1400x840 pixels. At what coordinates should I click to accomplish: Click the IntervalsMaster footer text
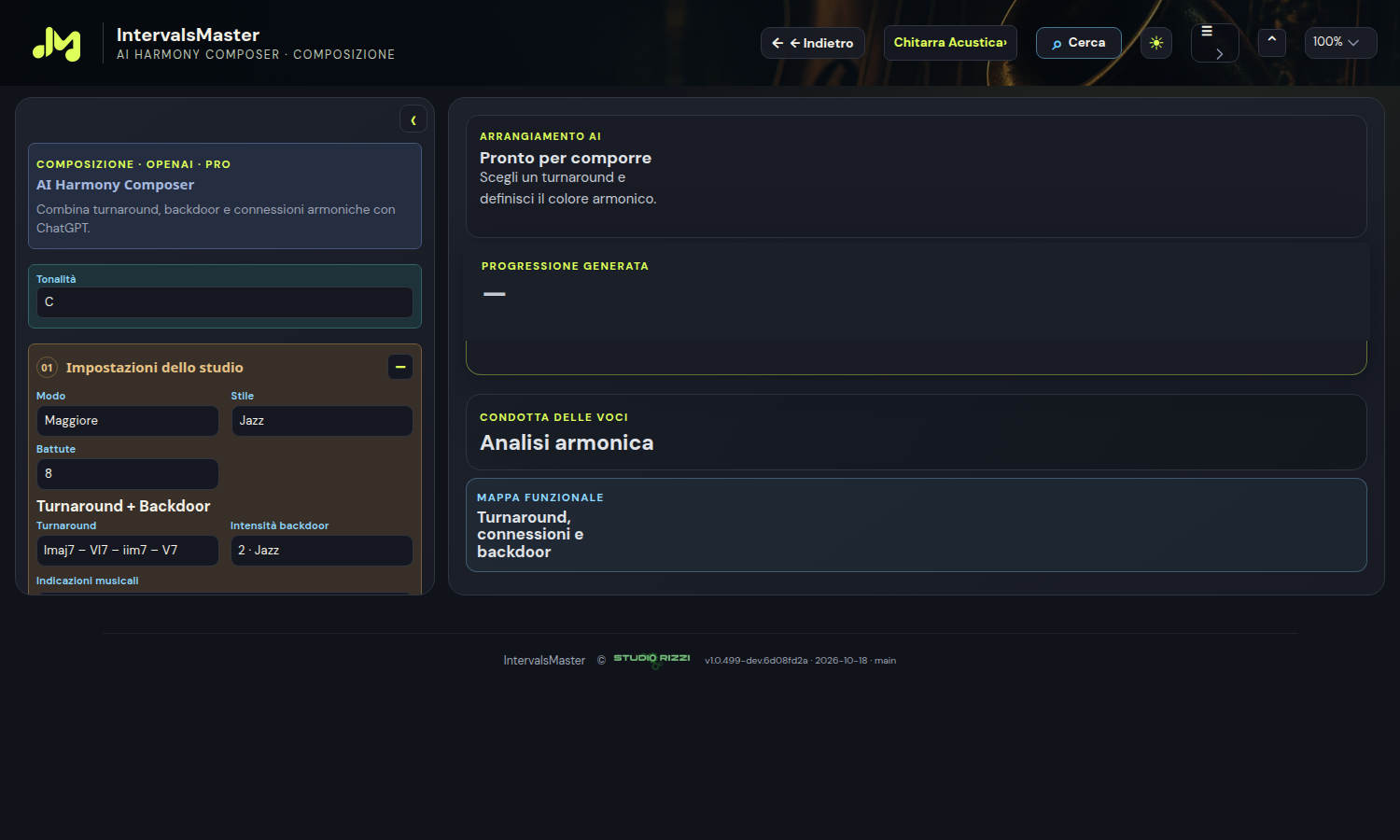[x=544, y=661]
